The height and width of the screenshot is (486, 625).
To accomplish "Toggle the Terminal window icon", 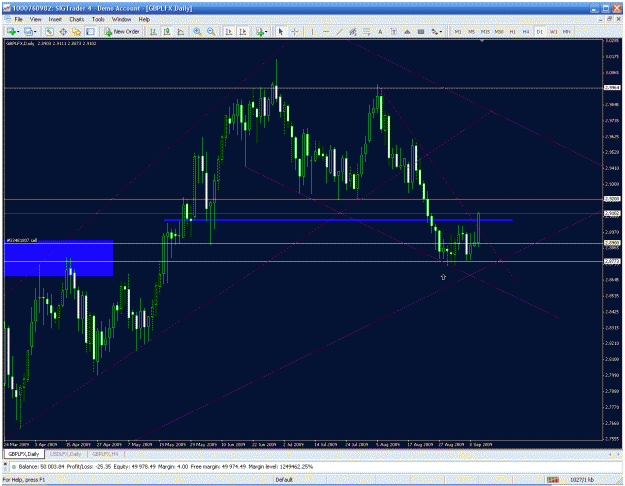I will [x=90, y=31].
